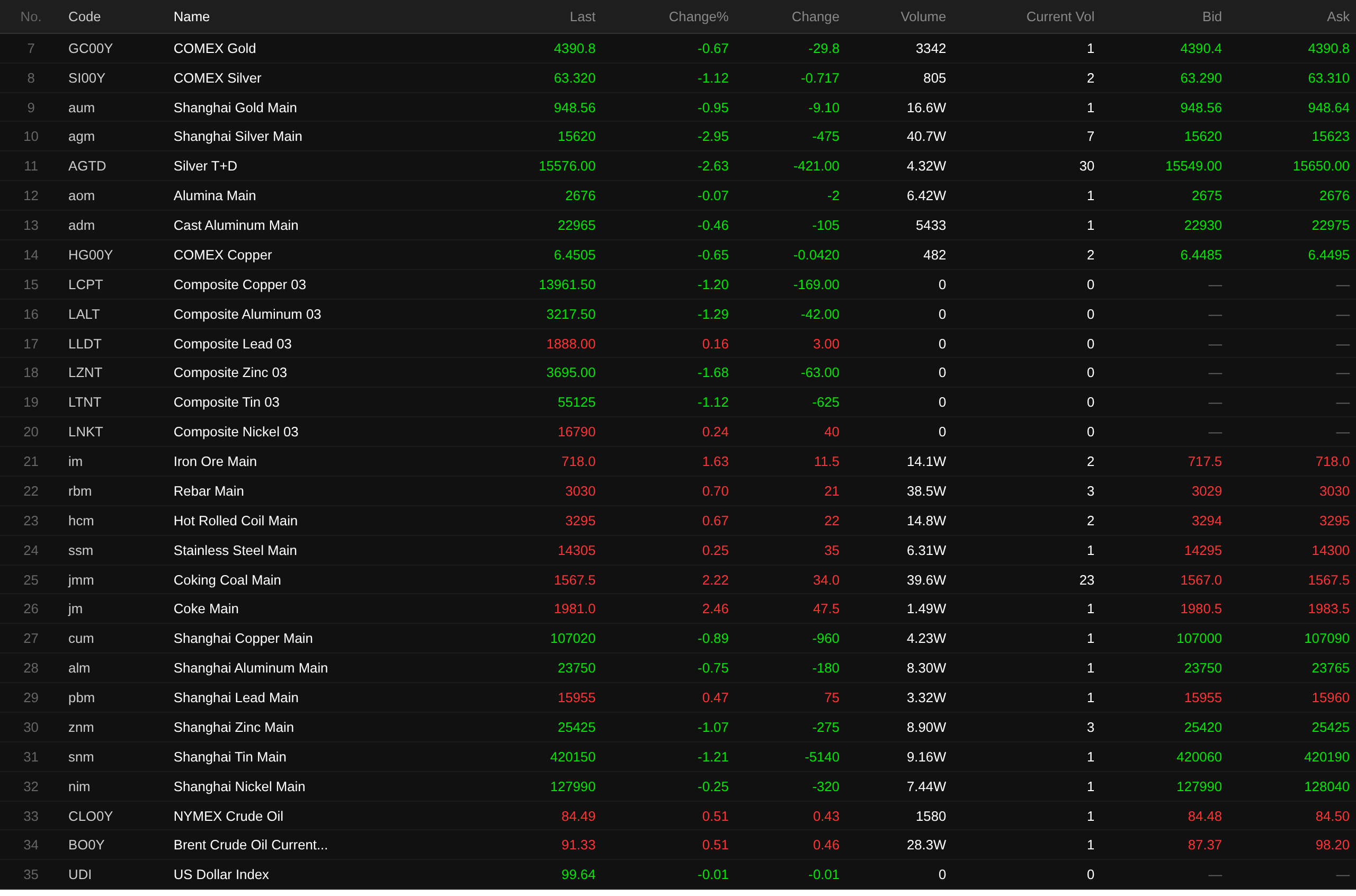Select Shanghai Tin Main row
This screenshot has width=1356, height=896.
click(677, 758)
